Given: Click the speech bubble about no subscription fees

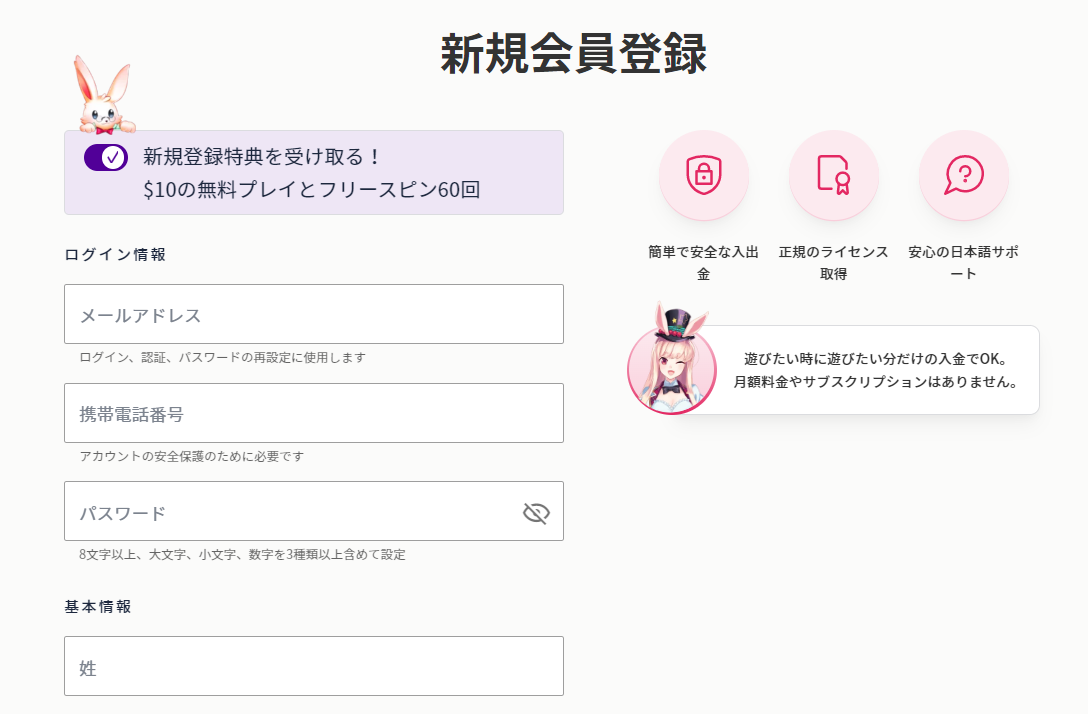Looking at the screenshot, I should point(876,370).
